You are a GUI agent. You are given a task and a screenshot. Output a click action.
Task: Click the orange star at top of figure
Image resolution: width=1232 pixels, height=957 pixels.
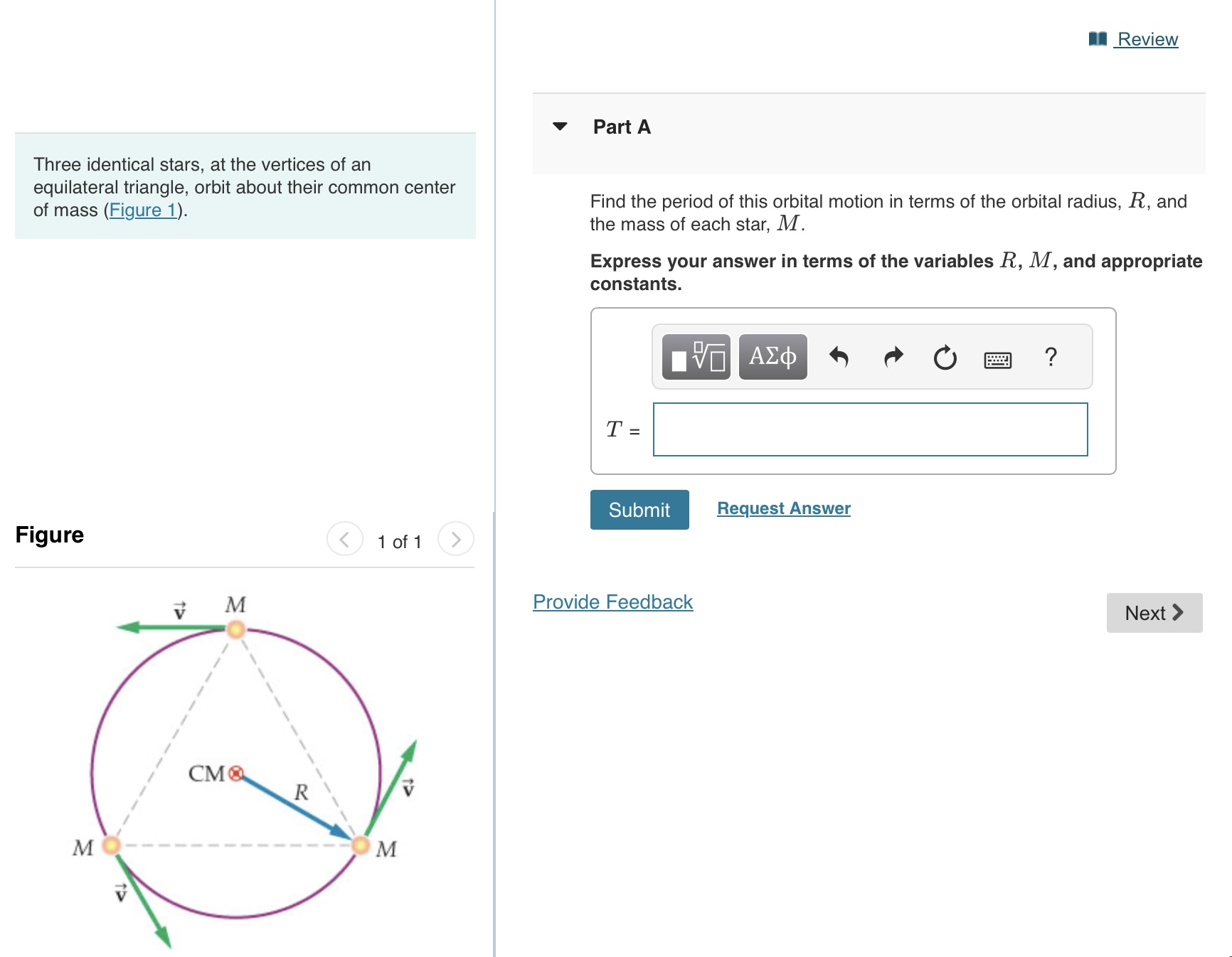pos(235,630)
